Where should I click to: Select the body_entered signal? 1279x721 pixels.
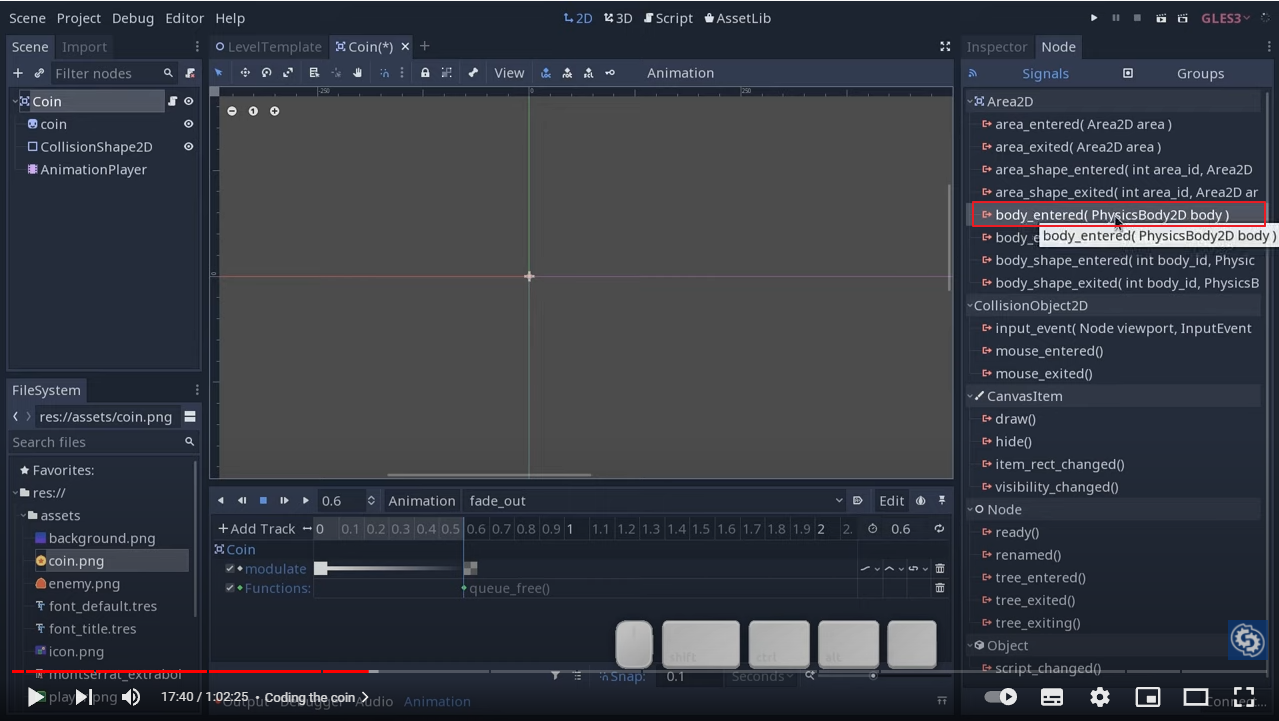[x=1118, y=215]
